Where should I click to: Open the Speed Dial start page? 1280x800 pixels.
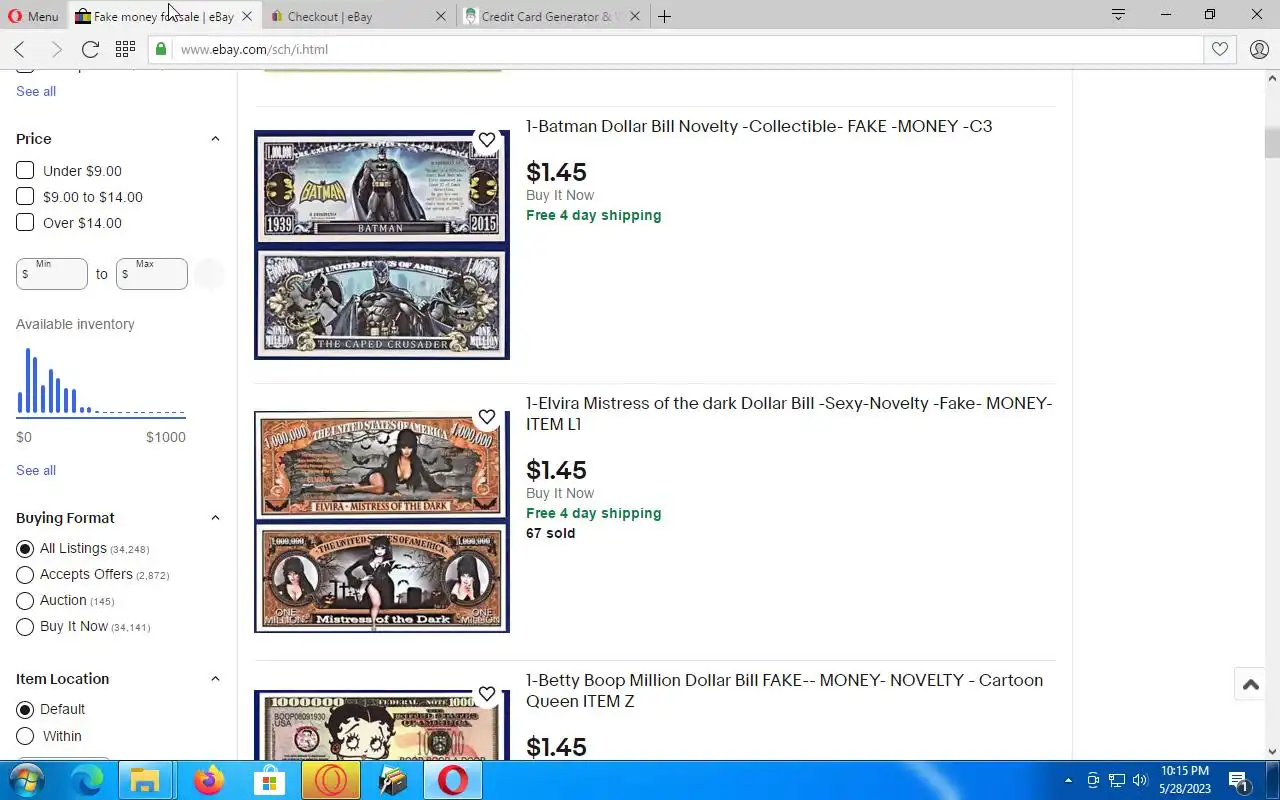pyautogui.click(x=125, y=49)
